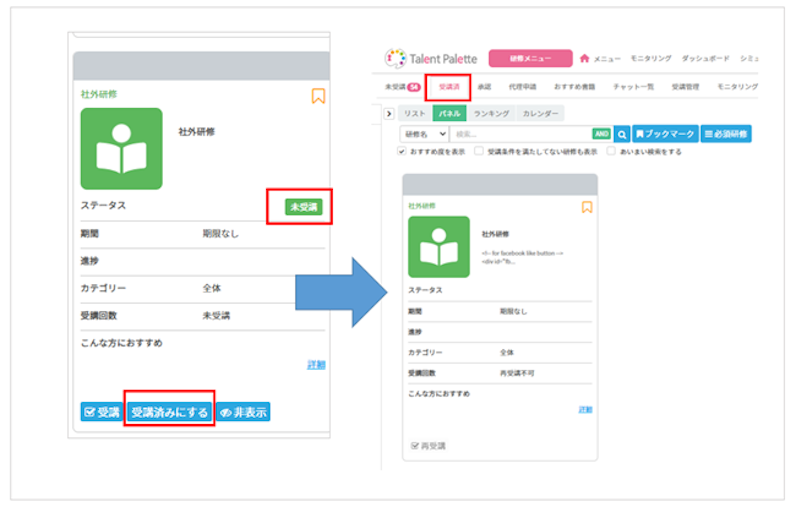Switch to the おすすめ書籍 tab
Viewport: 798px width, 507px height.
pyautogui.click(x=575, y=87)
